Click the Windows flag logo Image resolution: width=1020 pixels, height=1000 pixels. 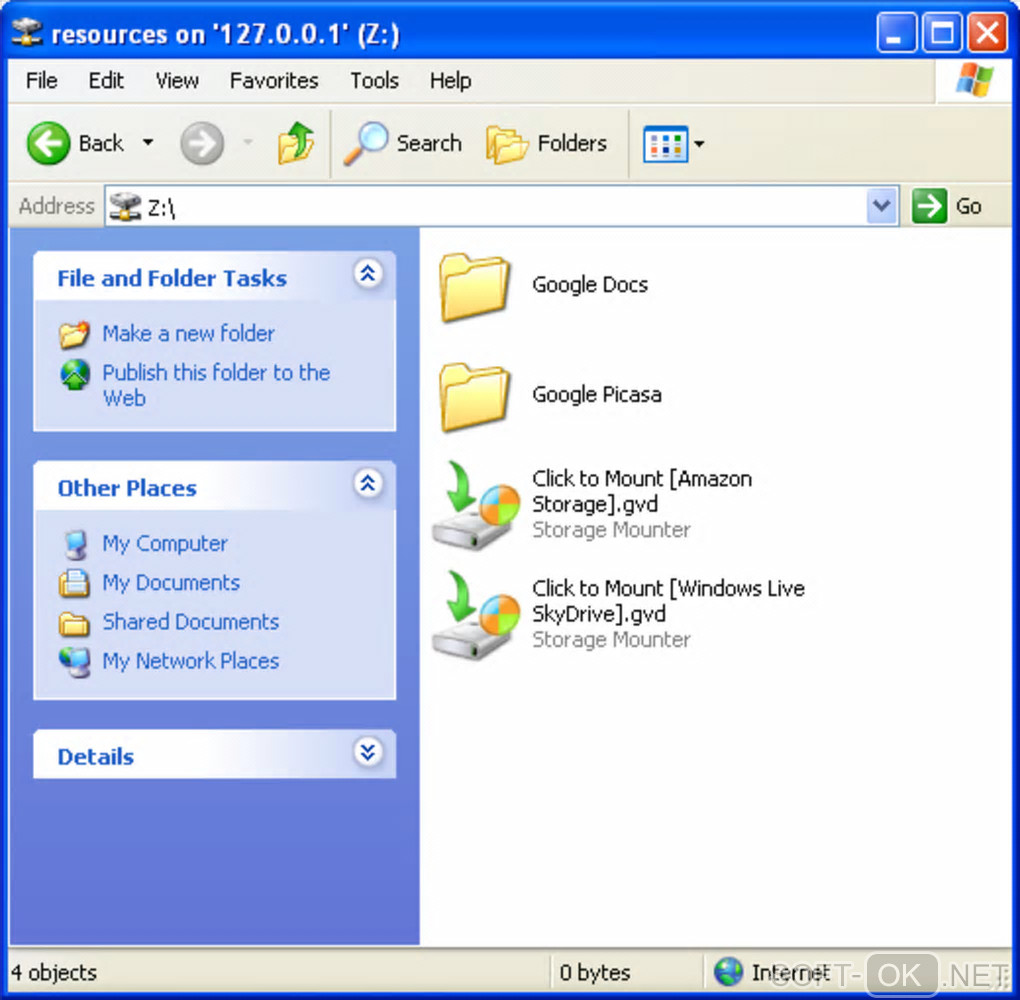tap(974, 80)
